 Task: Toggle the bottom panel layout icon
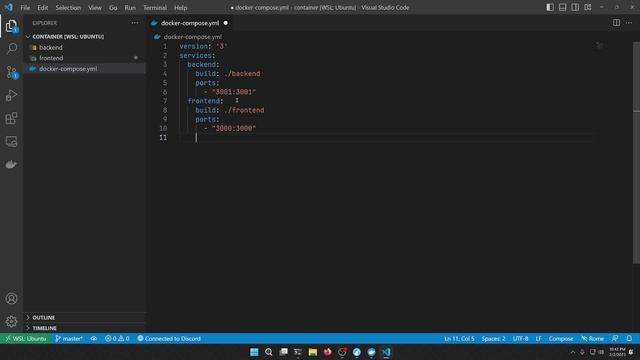coord(562,7)
